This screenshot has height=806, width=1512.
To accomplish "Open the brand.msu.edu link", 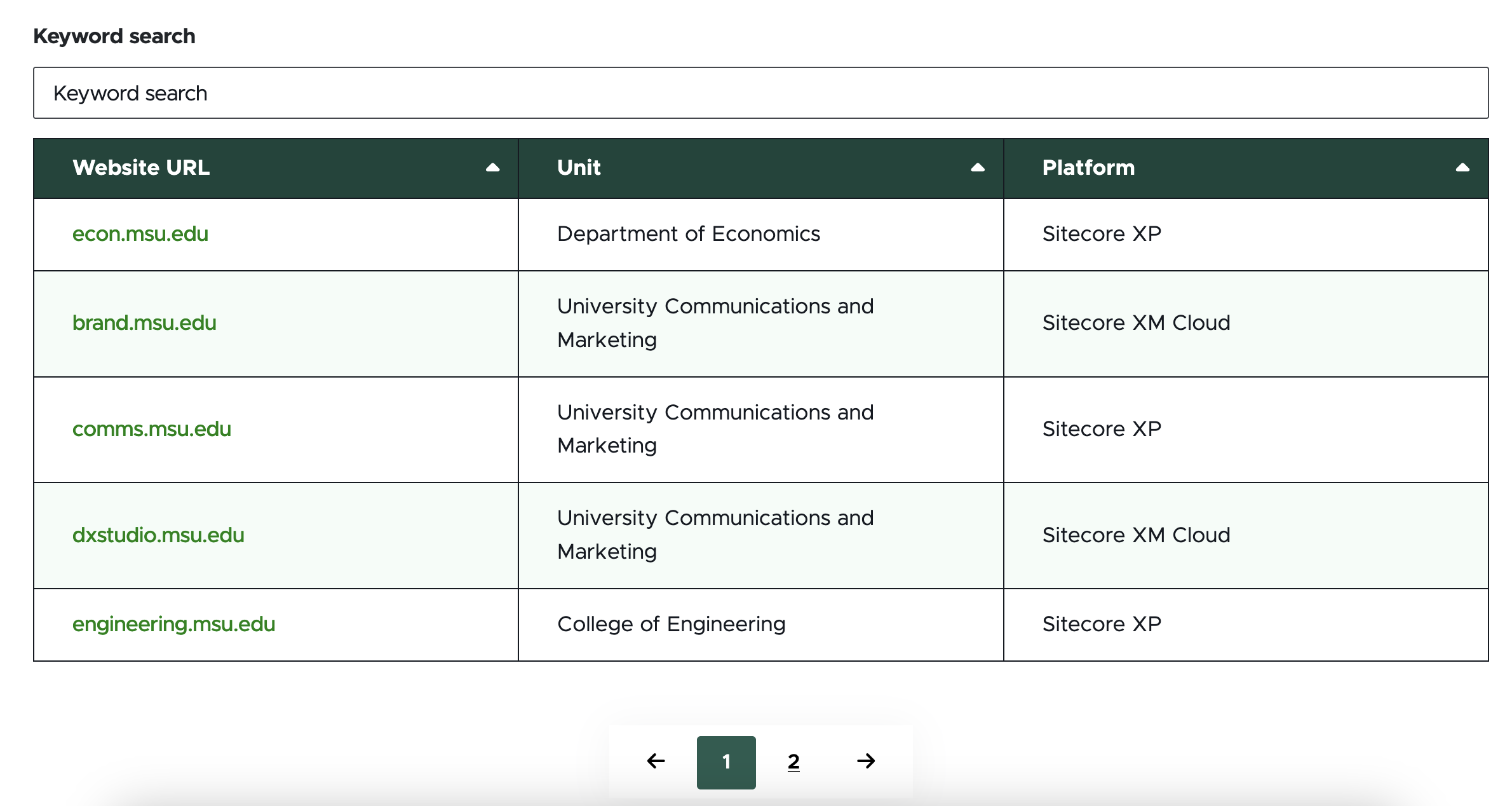I will tap(144, 323).
